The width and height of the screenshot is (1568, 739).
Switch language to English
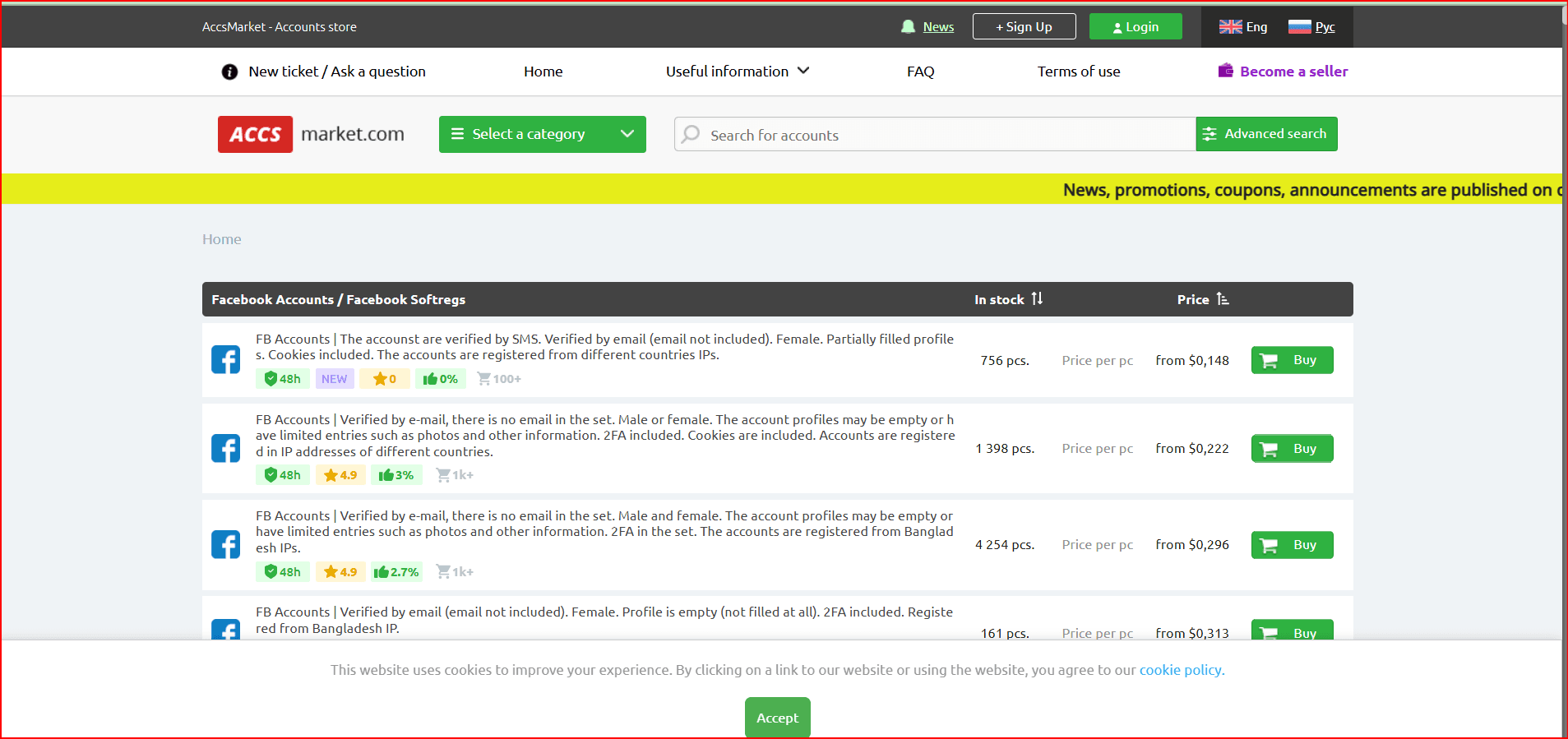point(1242,27)
